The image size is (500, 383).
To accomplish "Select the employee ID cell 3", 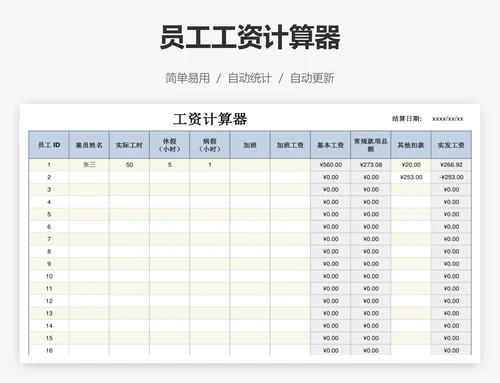I will click(x=49, y=189).
